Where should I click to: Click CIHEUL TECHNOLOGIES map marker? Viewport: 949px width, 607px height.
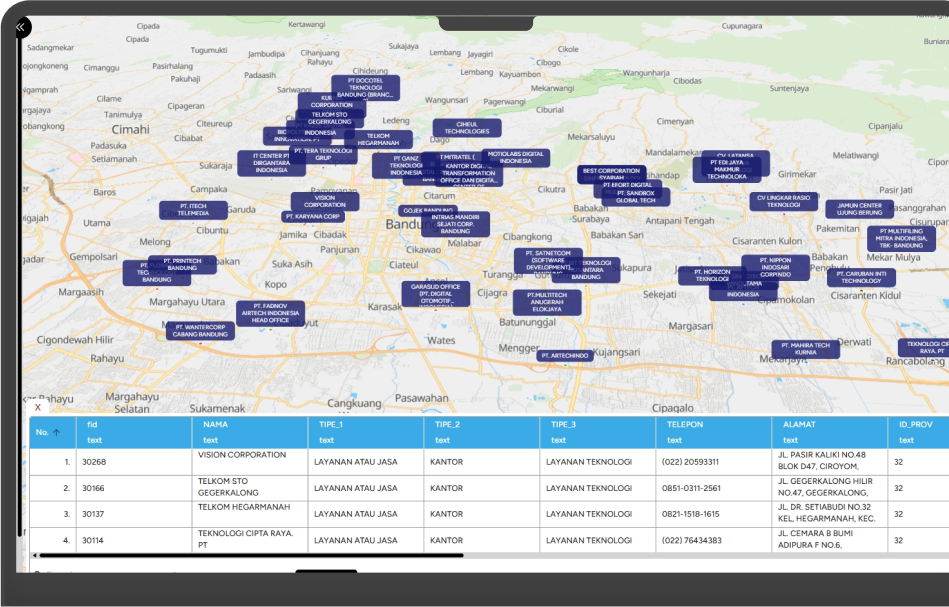(x=466, y=128)
